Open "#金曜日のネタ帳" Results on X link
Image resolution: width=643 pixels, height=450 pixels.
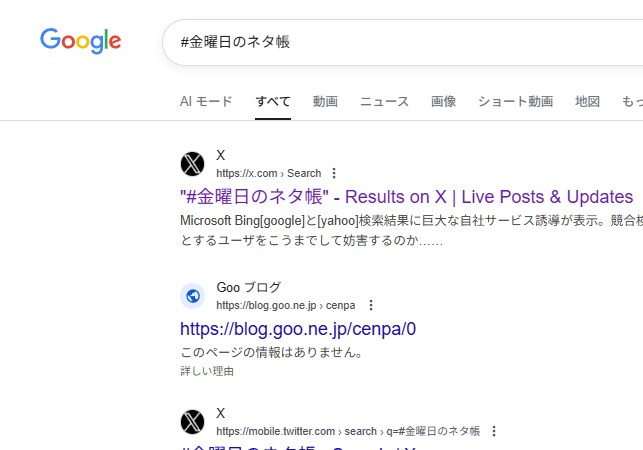[406, 196]
